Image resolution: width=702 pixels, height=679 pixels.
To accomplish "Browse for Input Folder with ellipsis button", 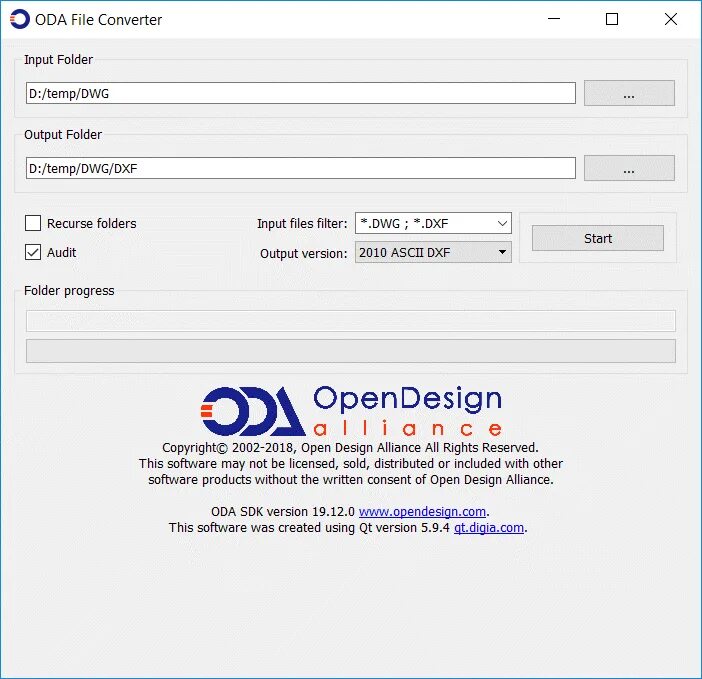I will (629, 93).
